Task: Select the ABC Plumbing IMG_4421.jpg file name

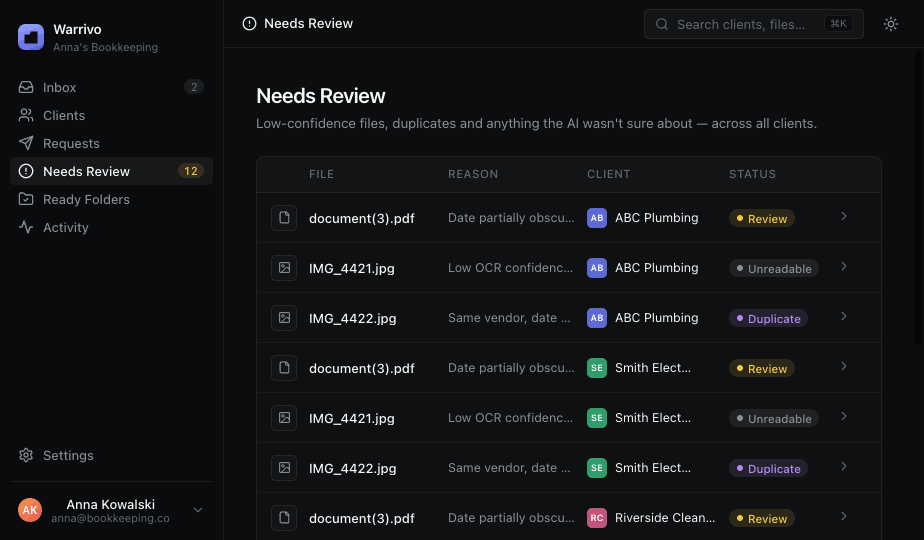Action: point(352,268)
